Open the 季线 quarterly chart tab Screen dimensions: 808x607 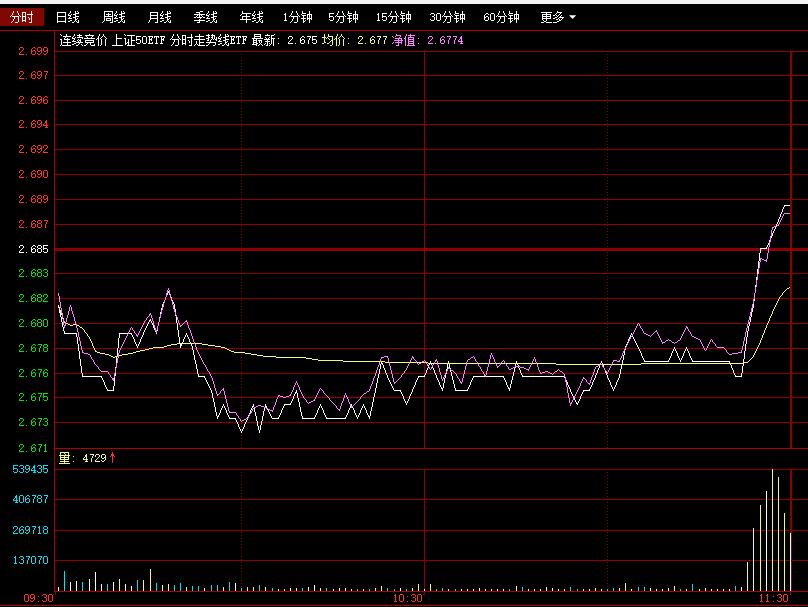[205, 18]
